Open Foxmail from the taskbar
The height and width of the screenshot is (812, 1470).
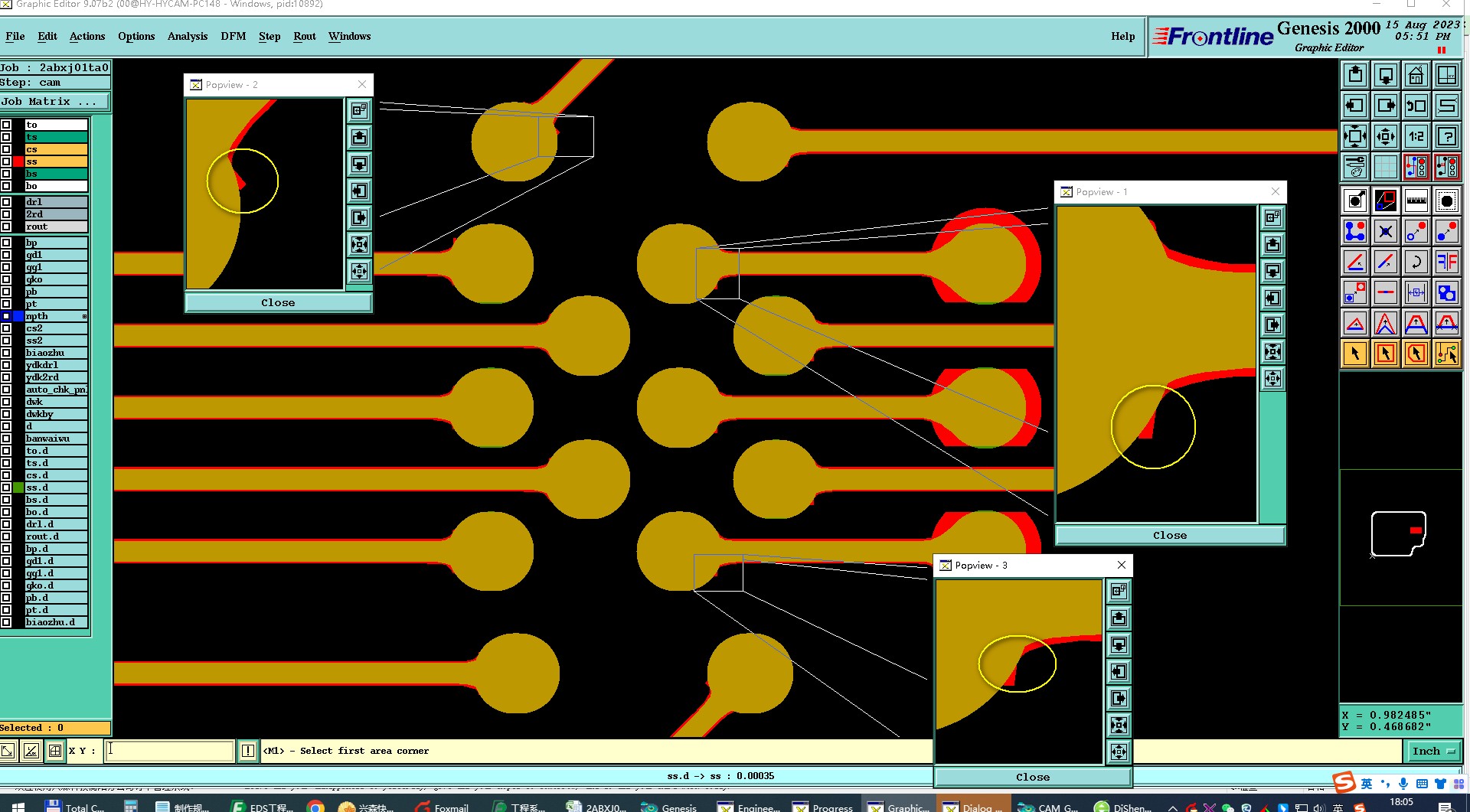tap(443, 807)
